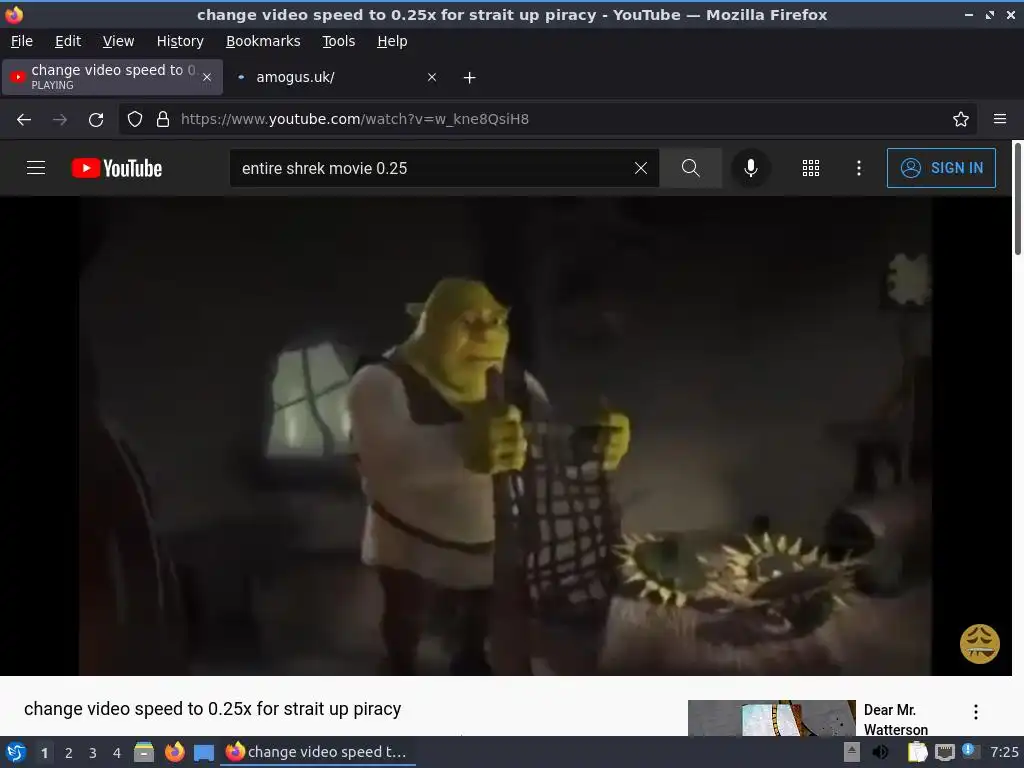1024x768 pixels.
Task: Open the Edit menu
Action: coord(68,41)
